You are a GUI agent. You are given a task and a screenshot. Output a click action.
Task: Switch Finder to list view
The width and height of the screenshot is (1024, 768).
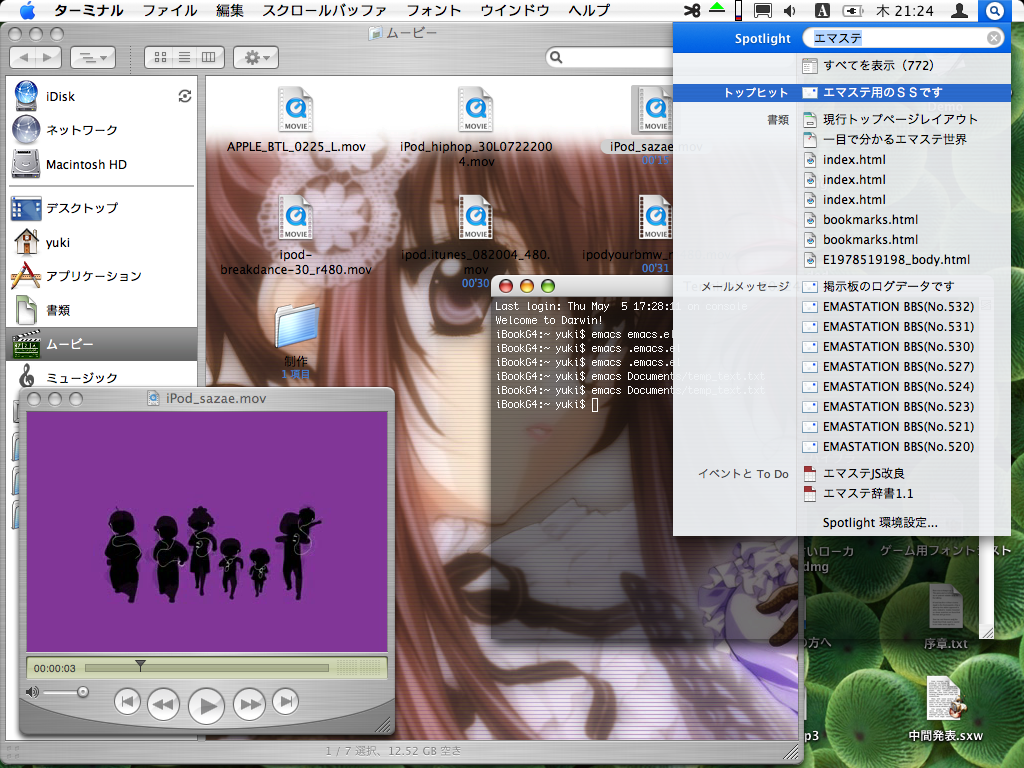tap(185, 57)
